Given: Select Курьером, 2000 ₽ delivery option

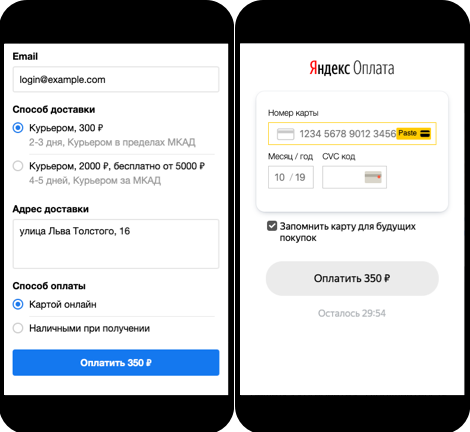Looking at the screenshot, I should (x=18, y=166).
